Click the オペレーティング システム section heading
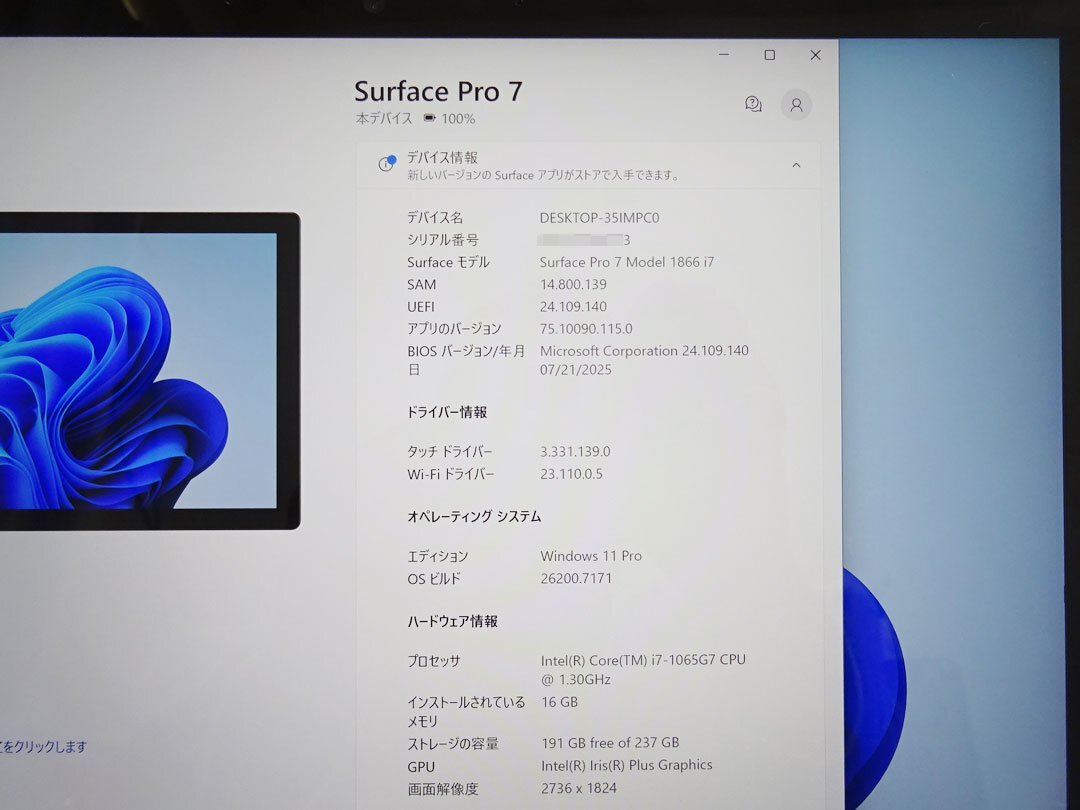The width and height of the screenshot is (1080, 810). (x=474, y=516)
